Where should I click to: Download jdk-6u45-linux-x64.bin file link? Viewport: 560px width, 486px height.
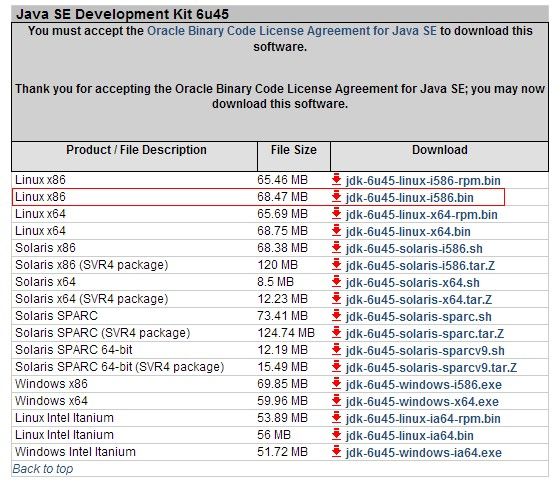point(408,232)
